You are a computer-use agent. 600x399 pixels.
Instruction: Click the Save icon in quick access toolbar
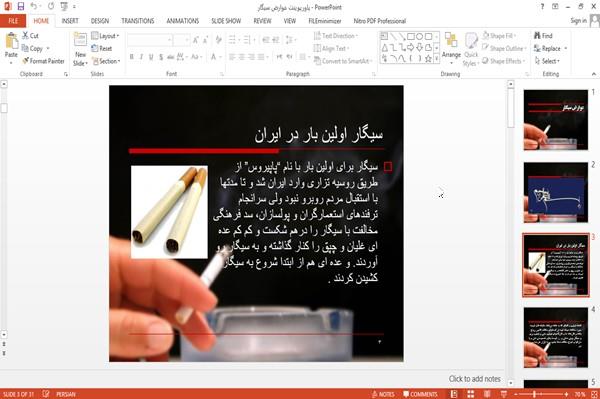[x=21, y=7]
